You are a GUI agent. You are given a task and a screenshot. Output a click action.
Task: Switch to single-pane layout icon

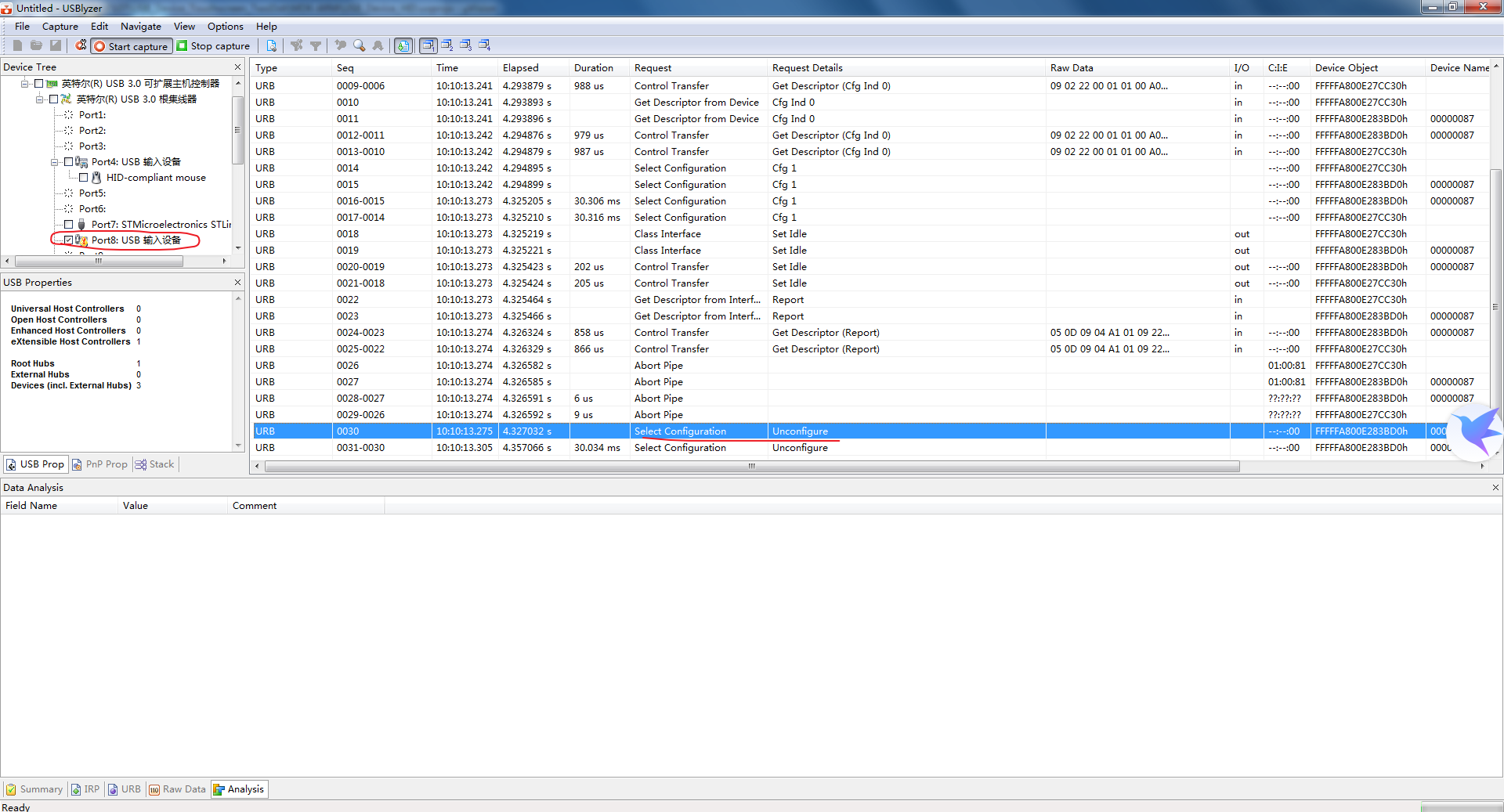coord(429,46)
